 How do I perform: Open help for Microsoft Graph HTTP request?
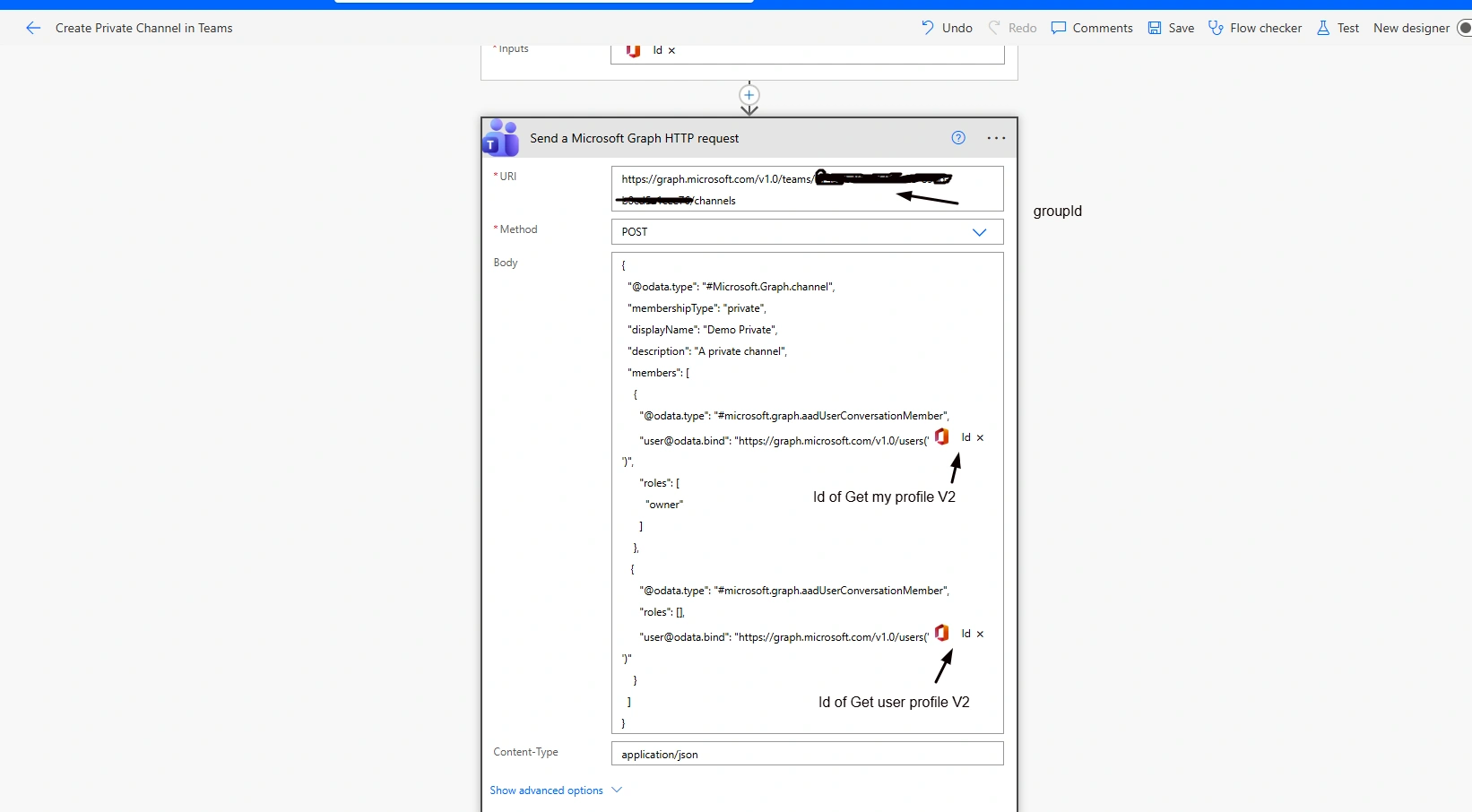(x=958, y=138)
